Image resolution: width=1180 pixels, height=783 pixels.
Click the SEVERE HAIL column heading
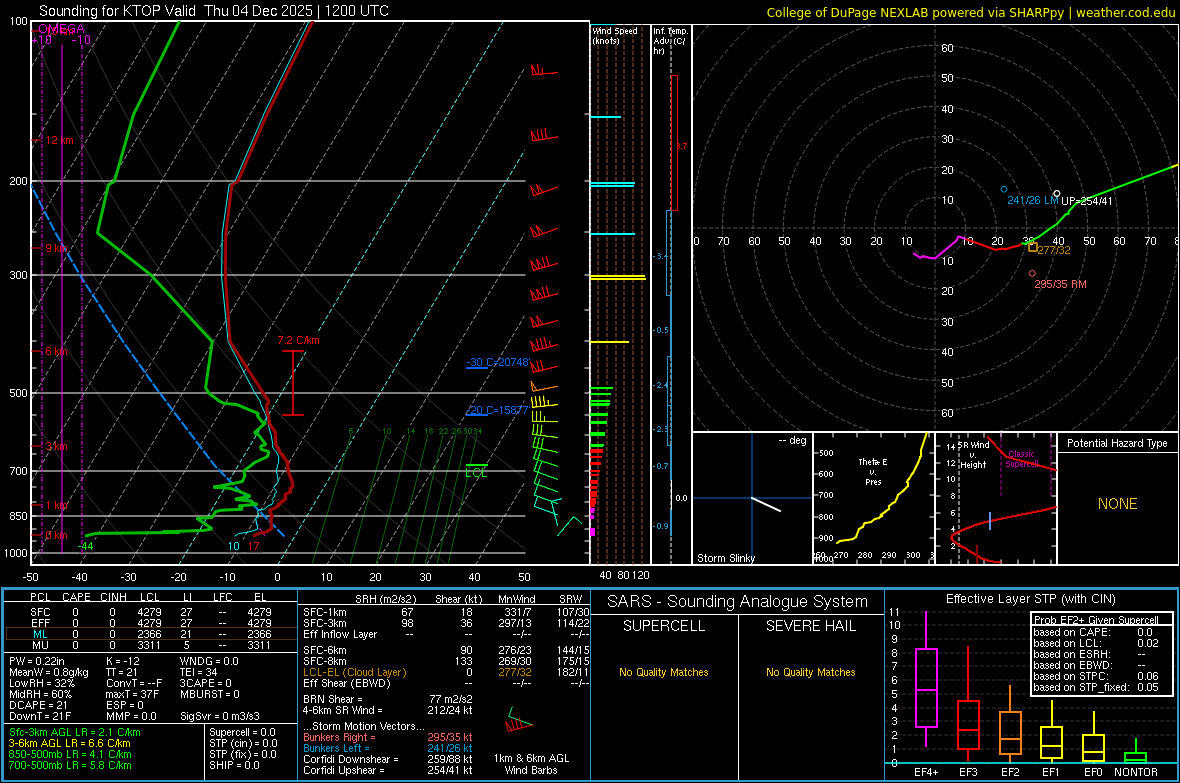pos(810,626)
